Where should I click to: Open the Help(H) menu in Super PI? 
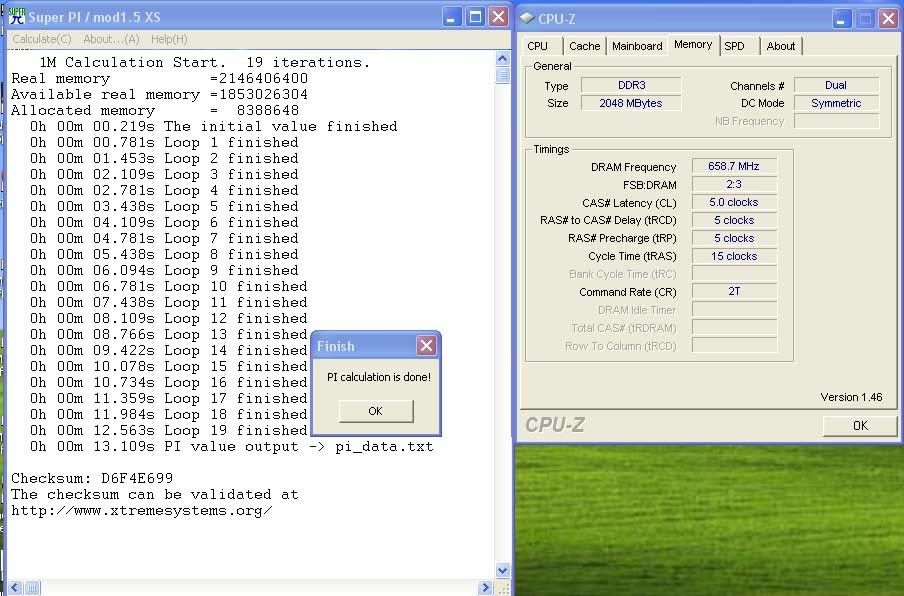169,39
